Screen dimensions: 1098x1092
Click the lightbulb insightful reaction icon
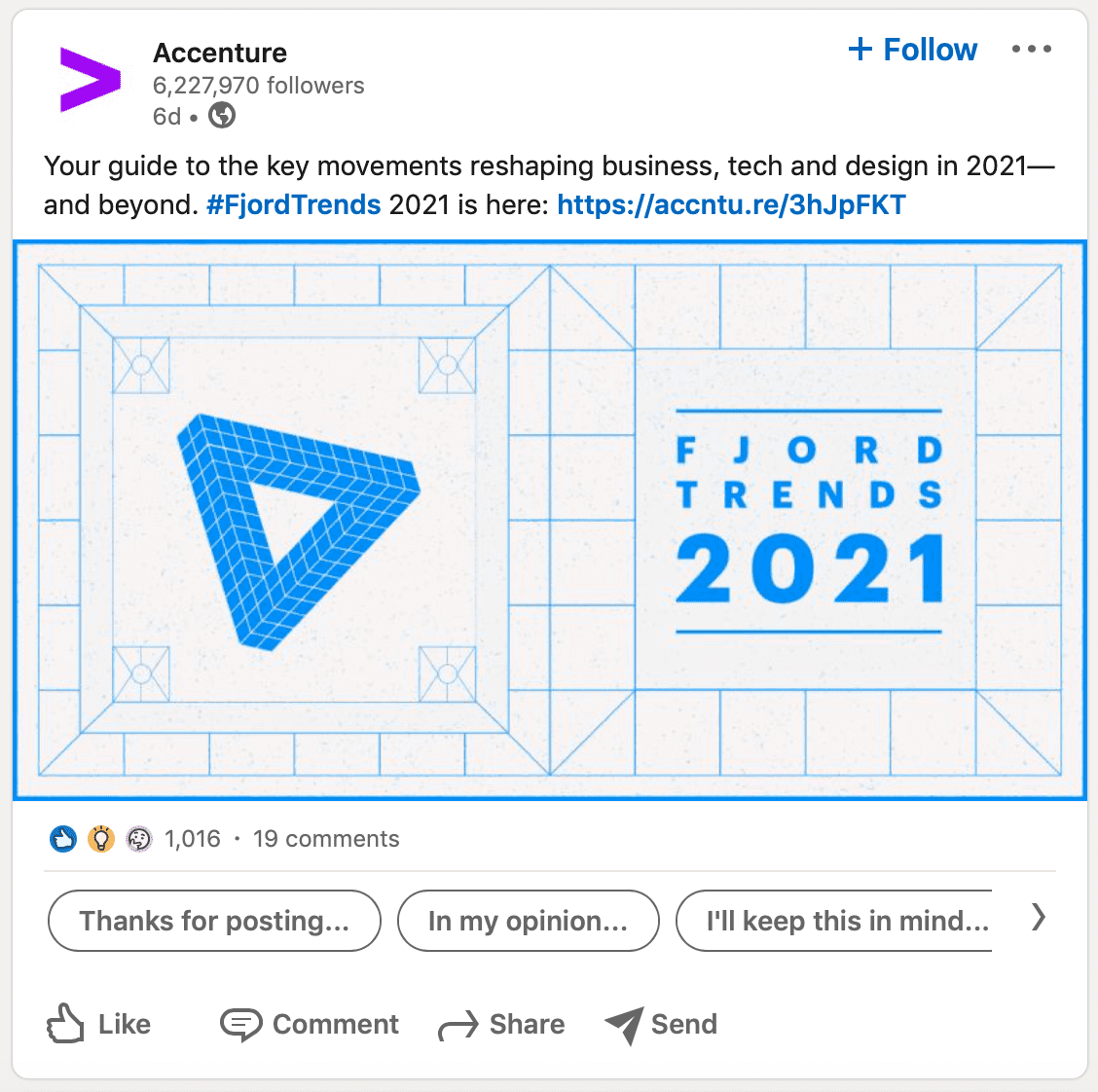(x=101, y=839)
